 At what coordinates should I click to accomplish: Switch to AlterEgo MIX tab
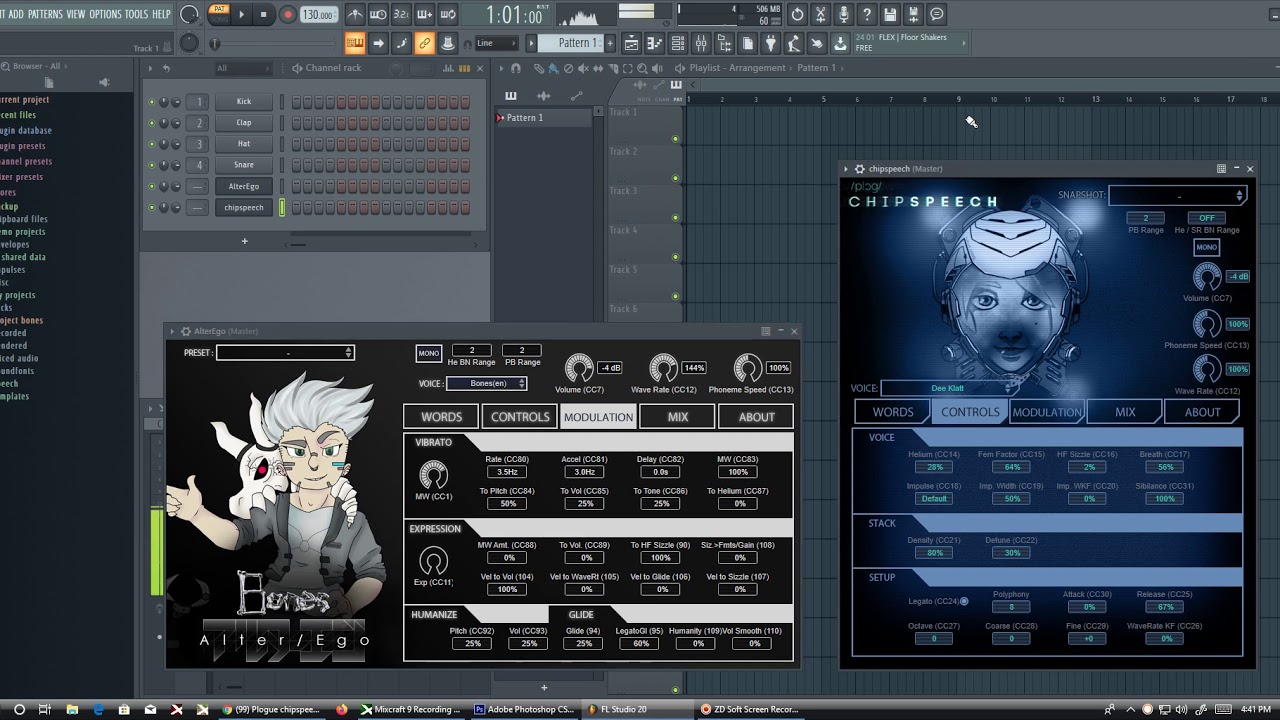pyautogui.click(x=677, y=417)
